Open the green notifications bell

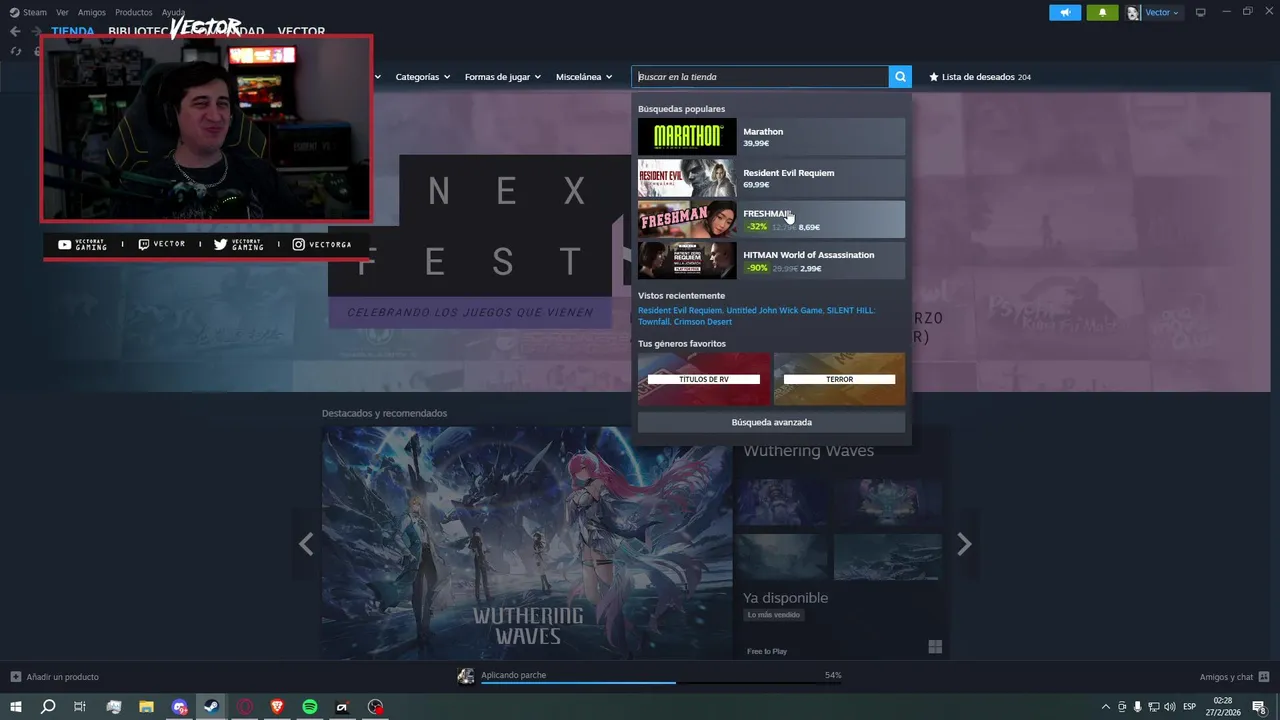[x=1102, y=12]
